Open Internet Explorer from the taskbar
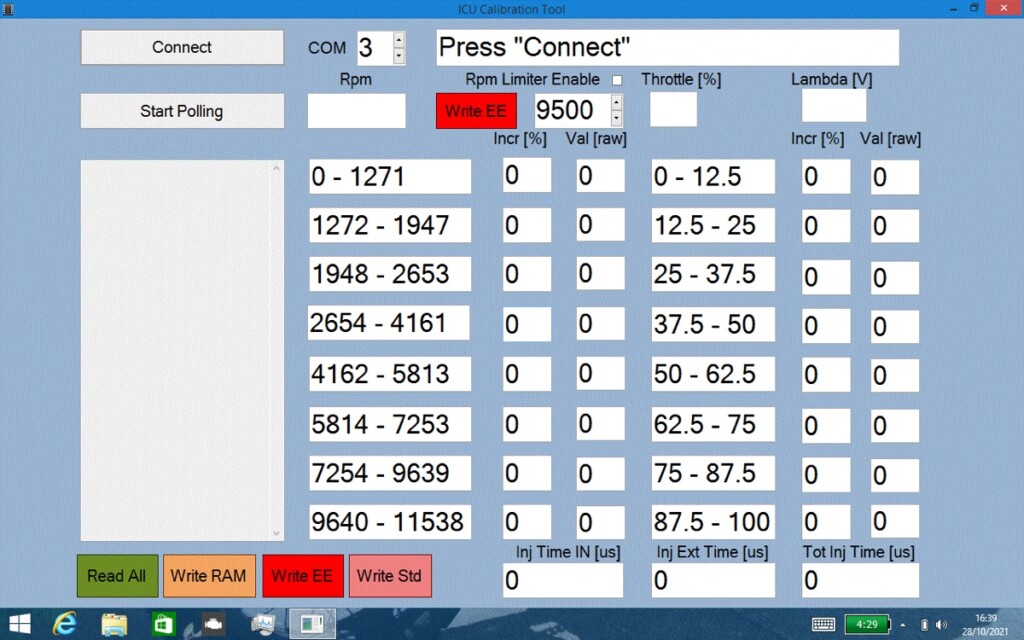The image size is (1024, 640). (x=65, y=624)
